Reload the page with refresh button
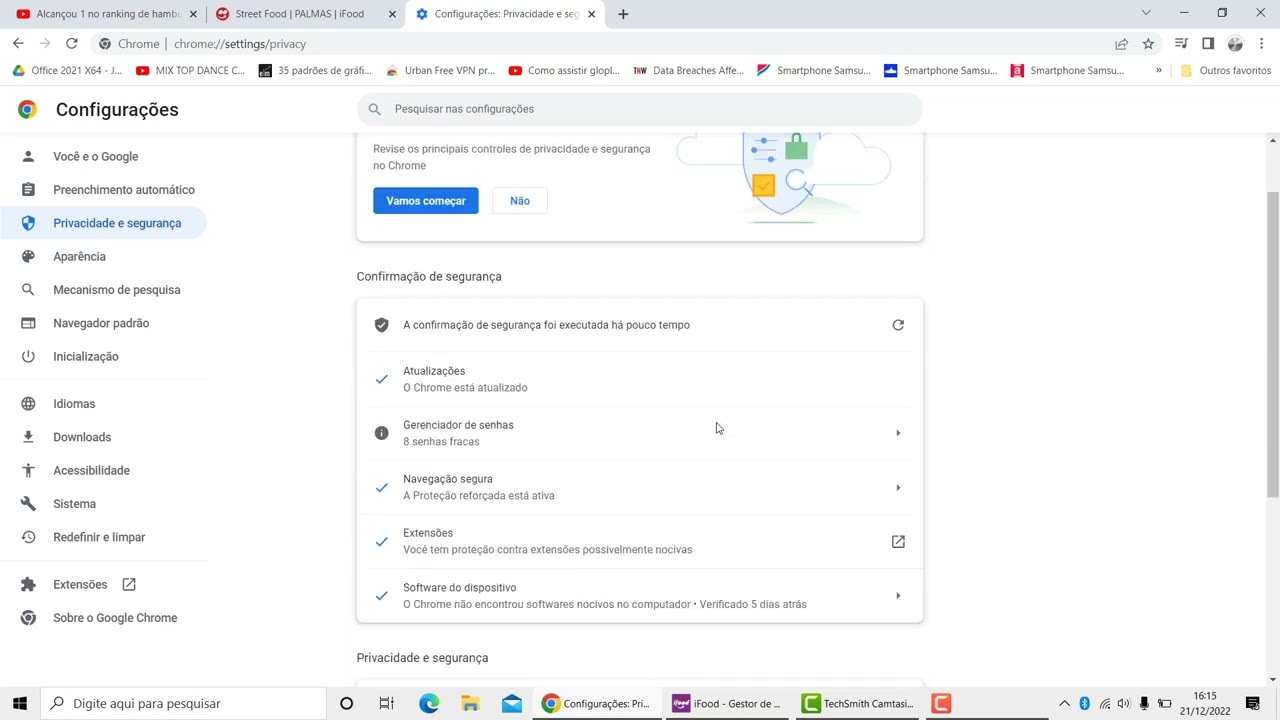Image resolution: width=1280 pixels, height=720 pixels. pyautogui.click(x=72, y=44)
